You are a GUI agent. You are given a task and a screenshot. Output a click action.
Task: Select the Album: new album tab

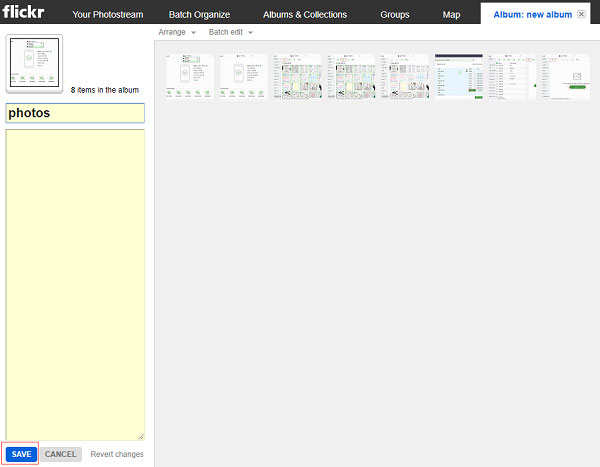coord(532,15)
